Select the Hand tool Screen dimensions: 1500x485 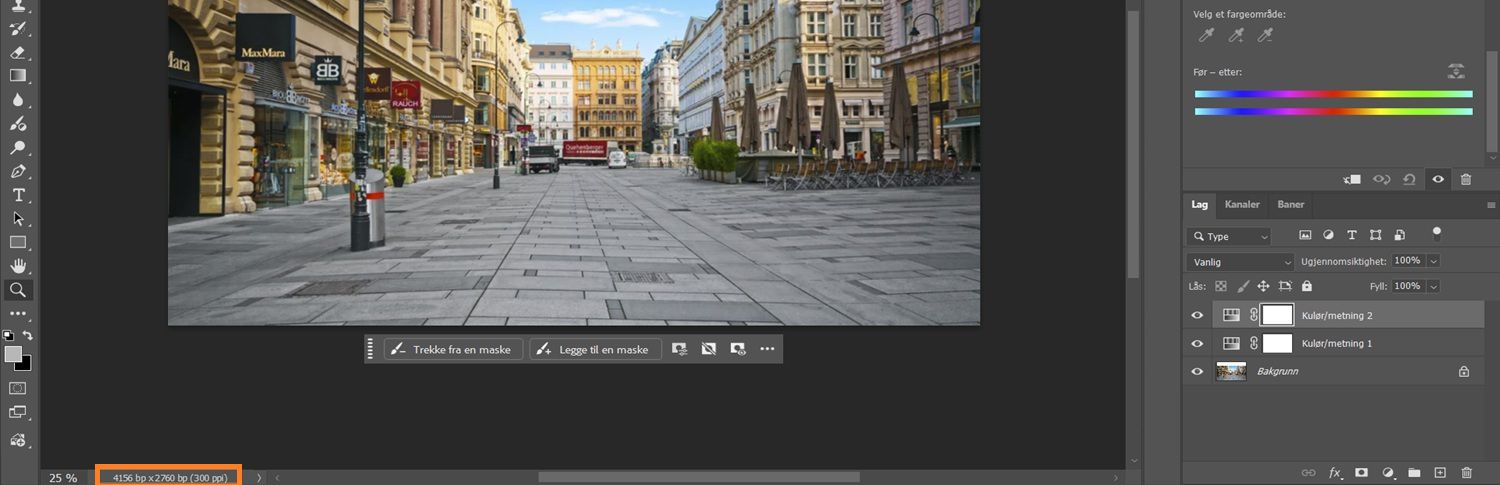(18, 266)
